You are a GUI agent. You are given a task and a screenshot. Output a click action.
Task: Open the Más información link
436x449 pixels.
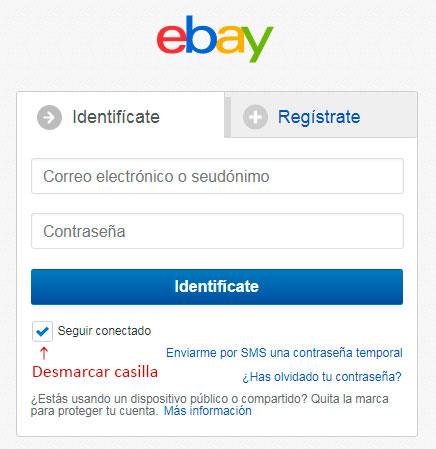click(208, 411)
